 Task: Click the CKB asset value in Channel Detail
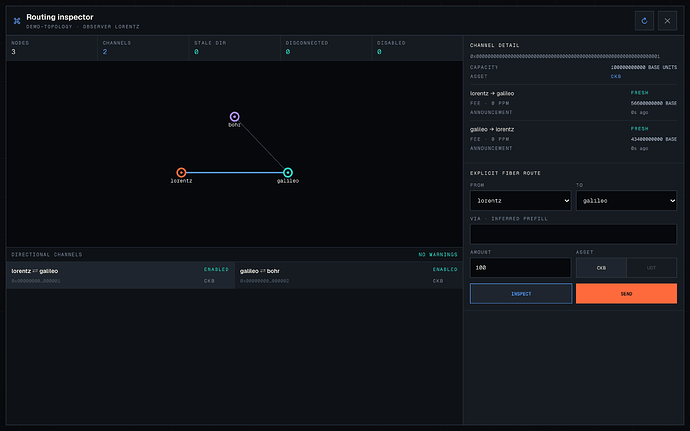coord(616,77)
